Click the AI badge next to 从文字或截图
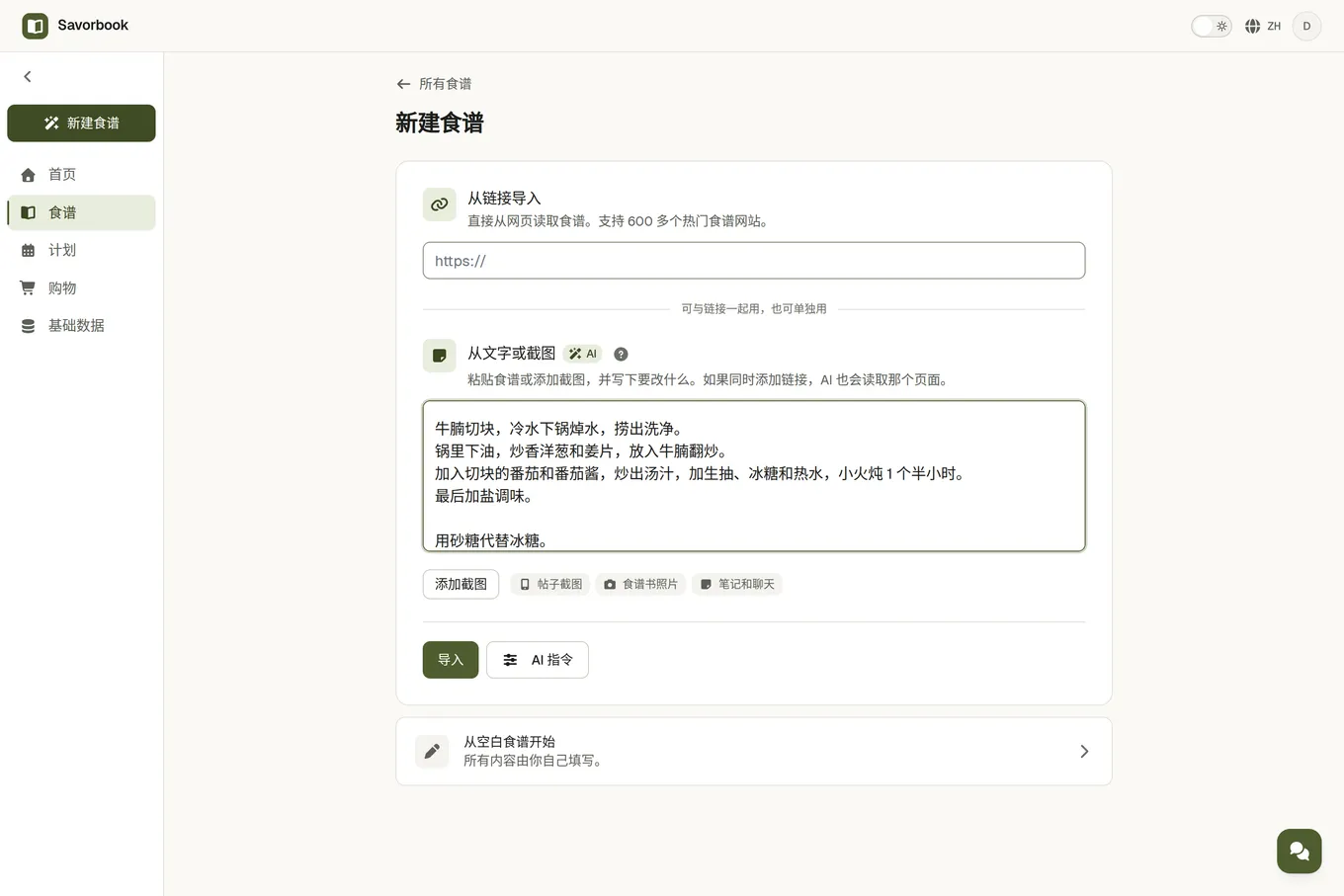1344x896 pixels. coord(582,354)
